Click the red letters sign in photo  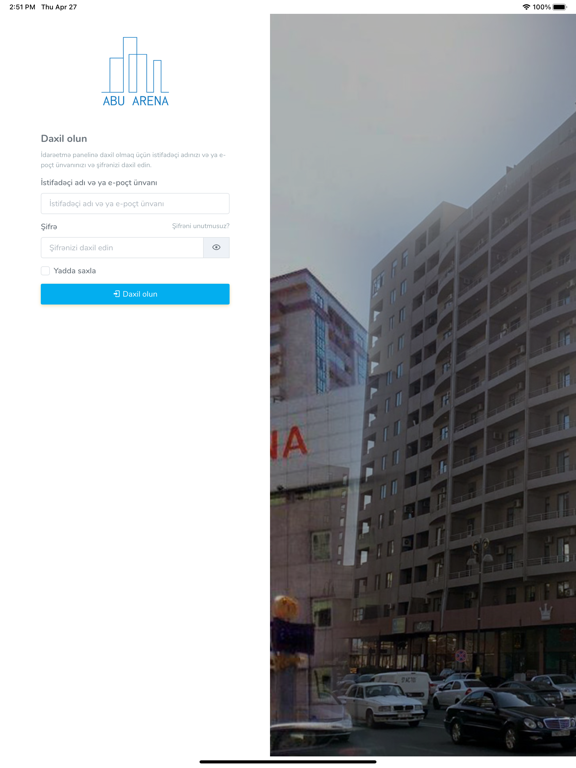click(289, 443)
